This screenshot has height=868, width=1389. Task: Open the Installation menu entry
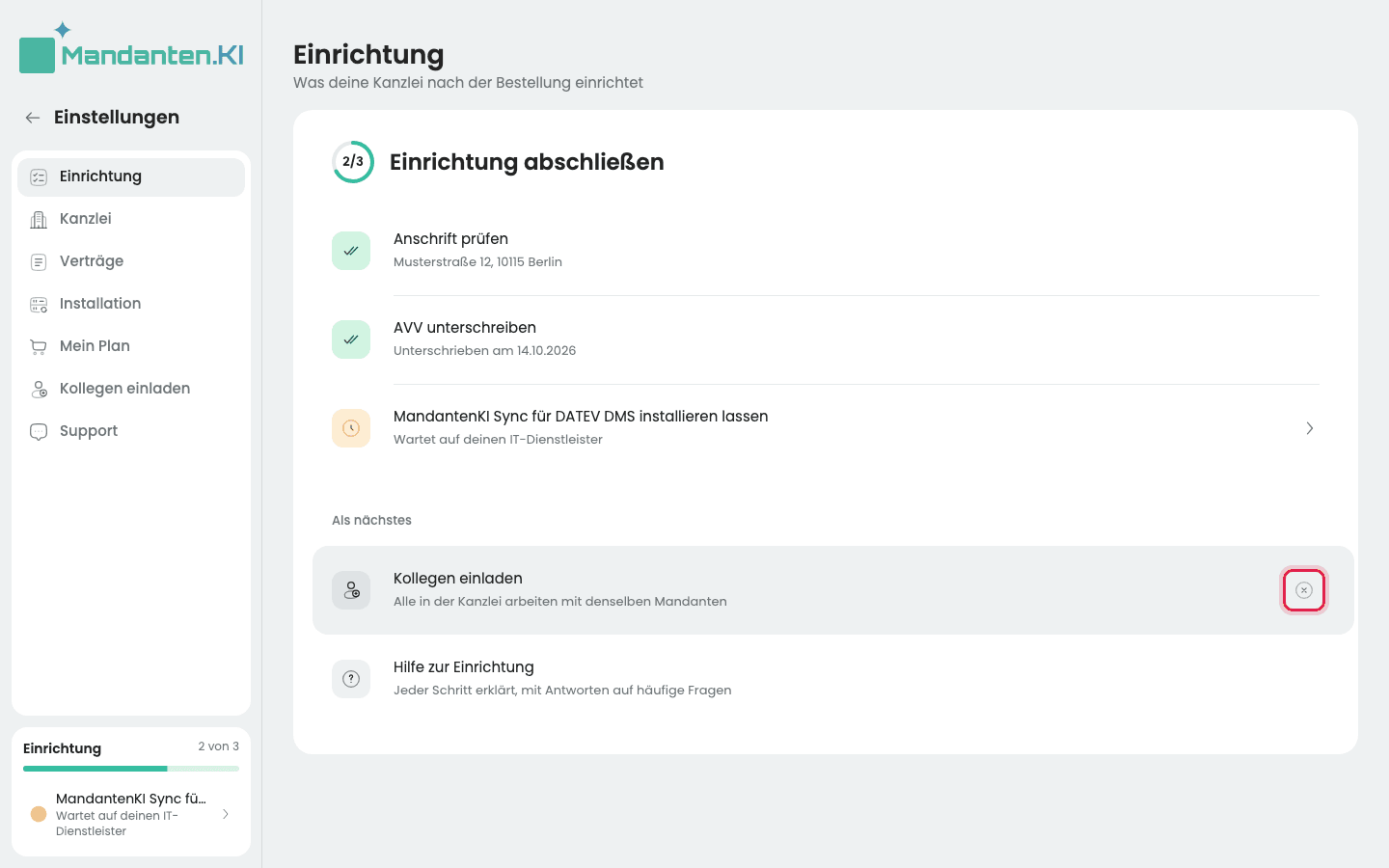(x=131, y=304)
